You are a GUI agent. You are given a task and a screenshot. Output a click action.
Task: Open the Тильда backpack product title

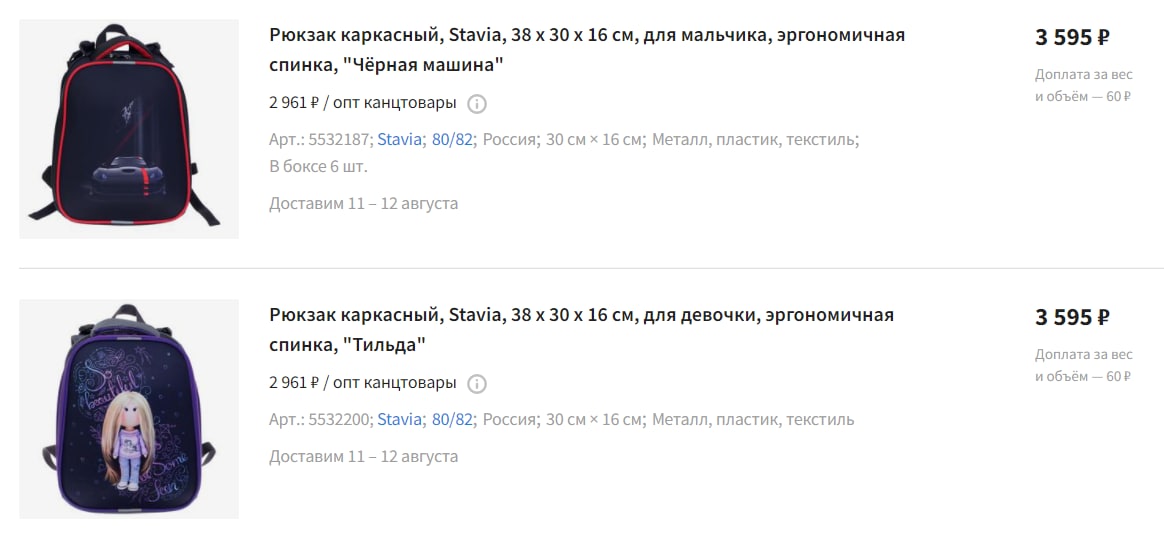tap(581, 330)
